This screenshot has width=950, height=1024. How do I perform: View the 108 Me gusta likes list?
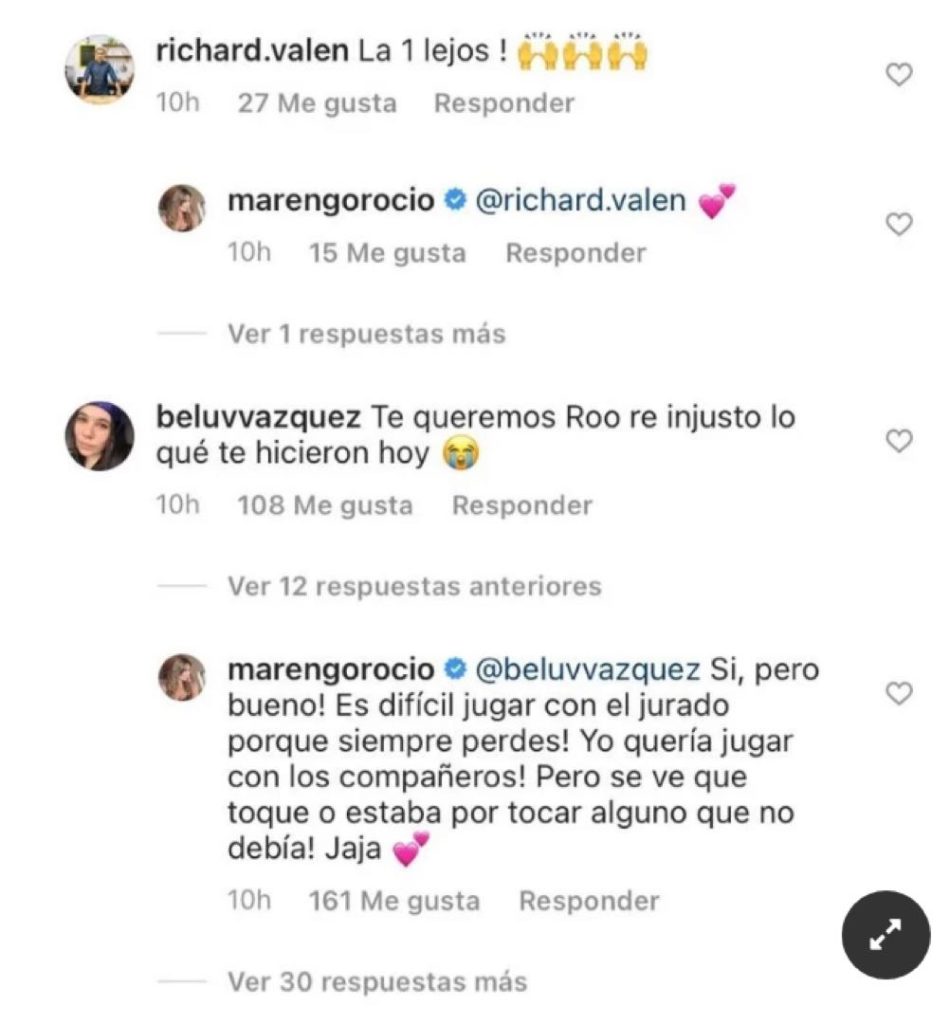pyautogui.click(x=324, y=506)
